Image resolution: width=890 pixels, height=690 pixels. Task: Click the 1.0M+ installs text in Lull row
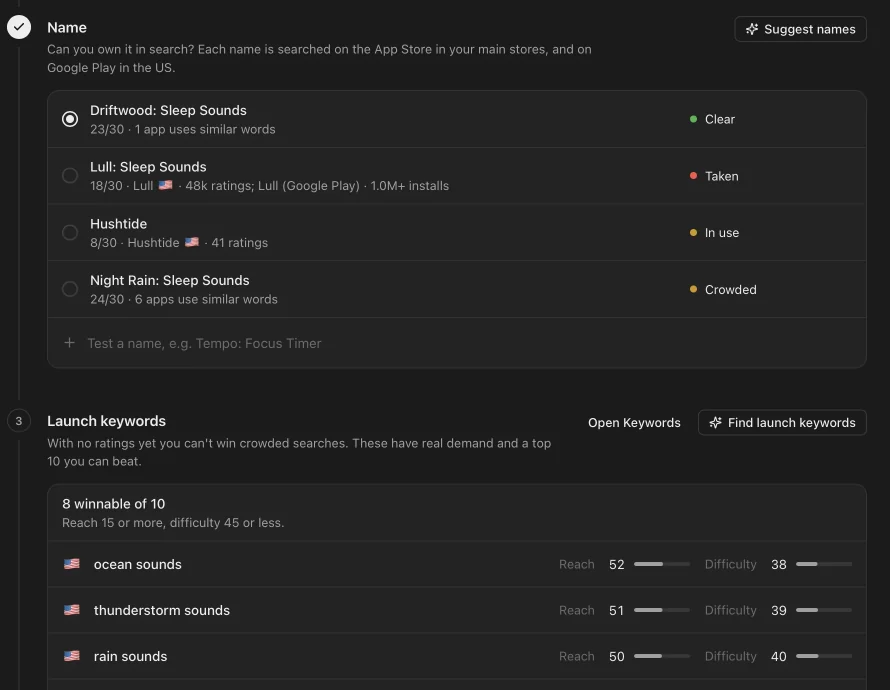[410, 186]
